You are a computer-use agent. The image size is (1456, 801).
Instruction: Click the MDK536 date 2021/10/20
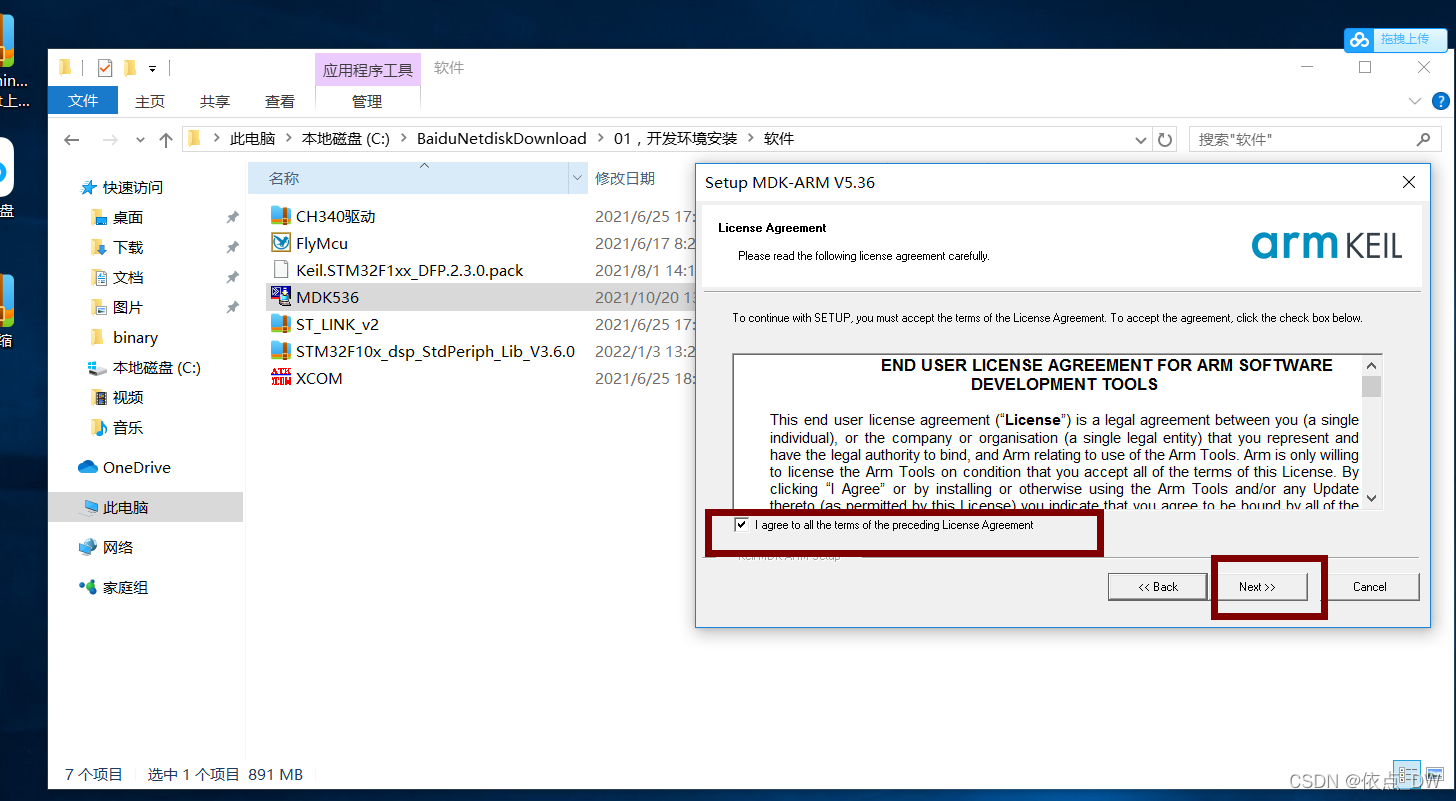point(645,297)
